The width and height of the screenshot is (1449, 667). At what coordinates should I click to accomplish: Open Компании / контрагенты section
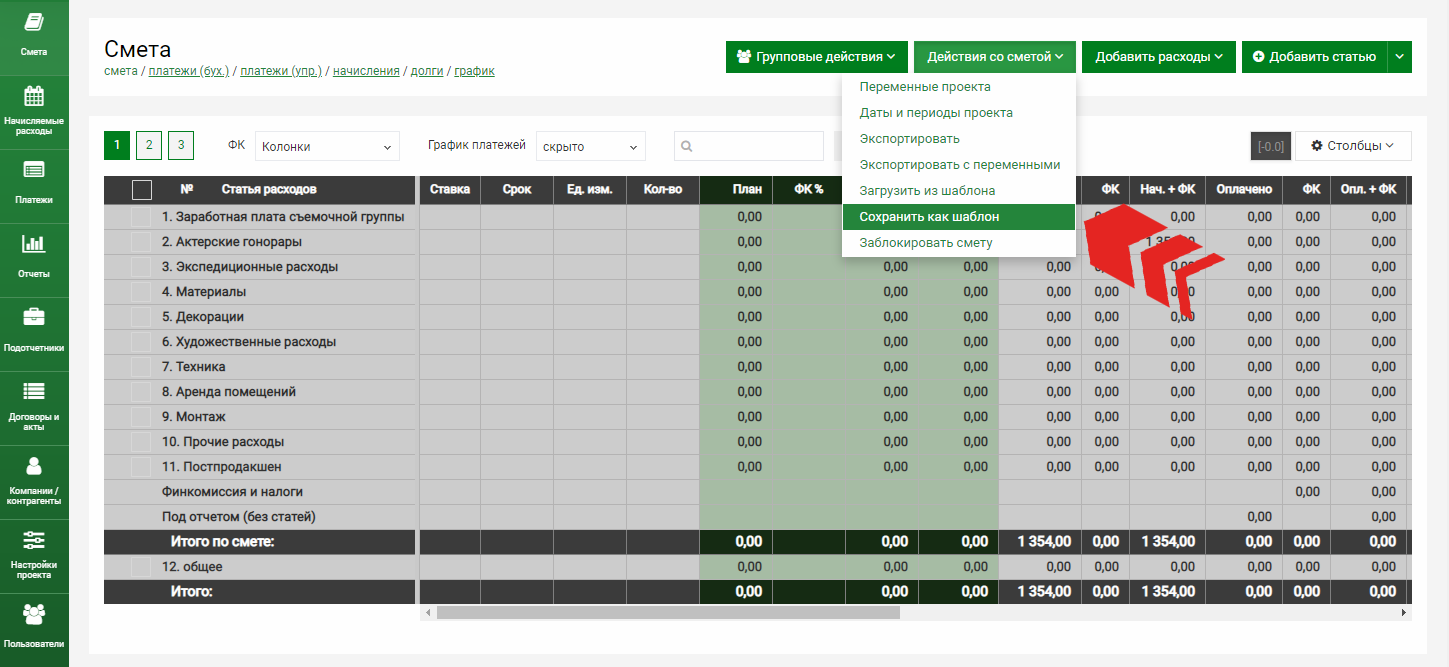pyautogui.click(x=34, y=466)
